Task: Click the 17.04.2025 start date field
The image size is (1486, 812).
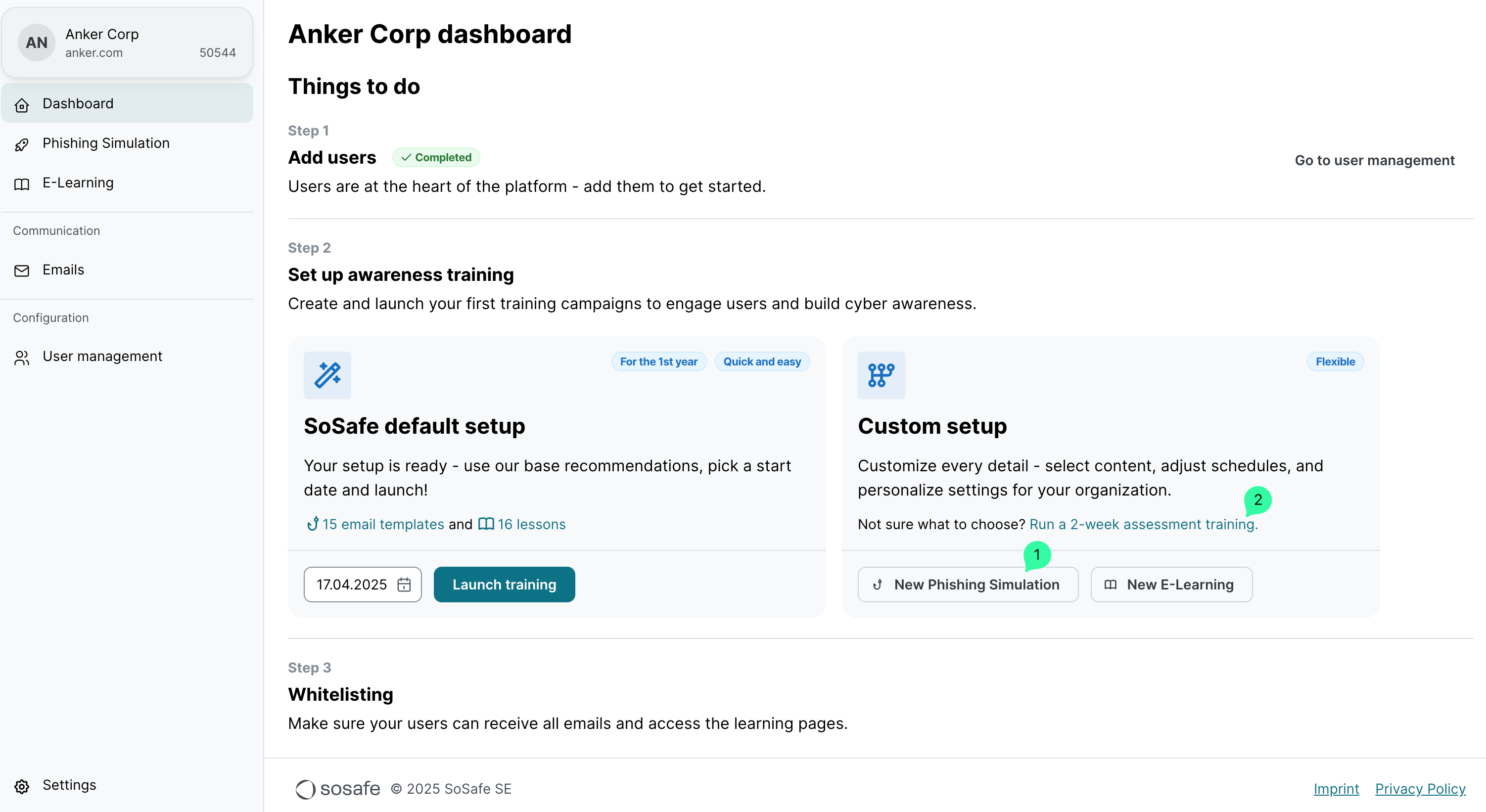Action: (x=351, y=585)
